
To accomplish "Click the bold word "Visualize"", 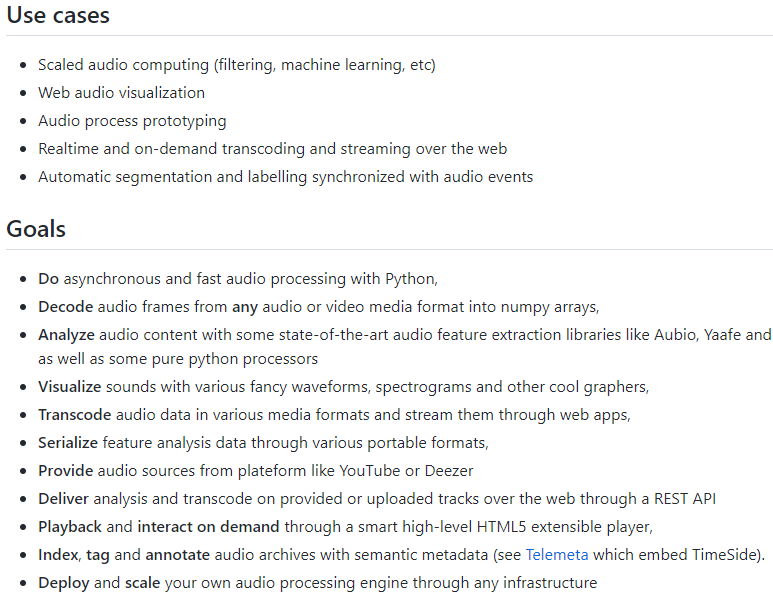I will [x=70, y=386].
